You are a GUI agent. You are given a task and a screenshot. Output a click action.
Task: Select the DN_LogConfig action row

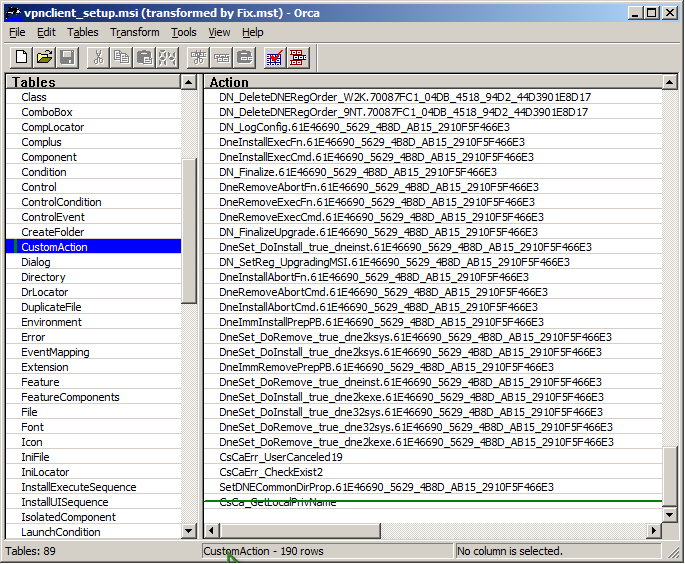coord(433,127)
